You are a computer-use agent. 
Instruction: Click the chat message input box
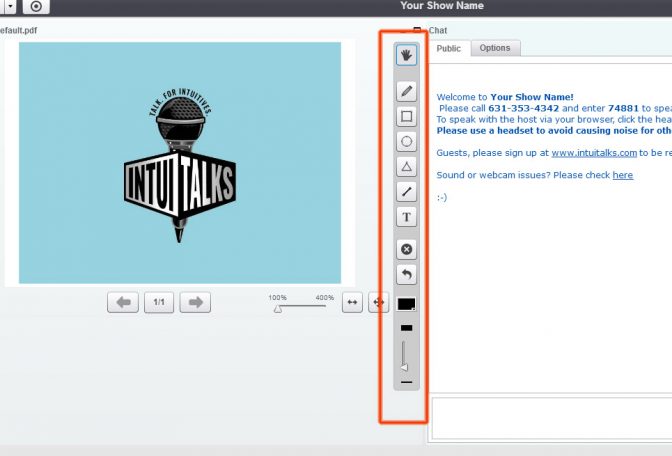click(552, 418)
